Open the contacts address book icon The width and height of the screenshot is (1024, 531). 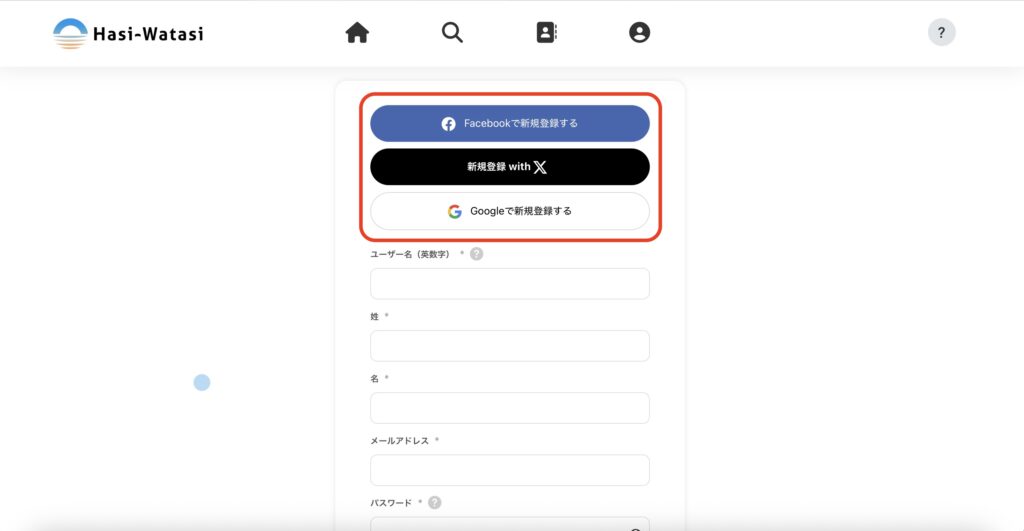click(x=547, y=32)
